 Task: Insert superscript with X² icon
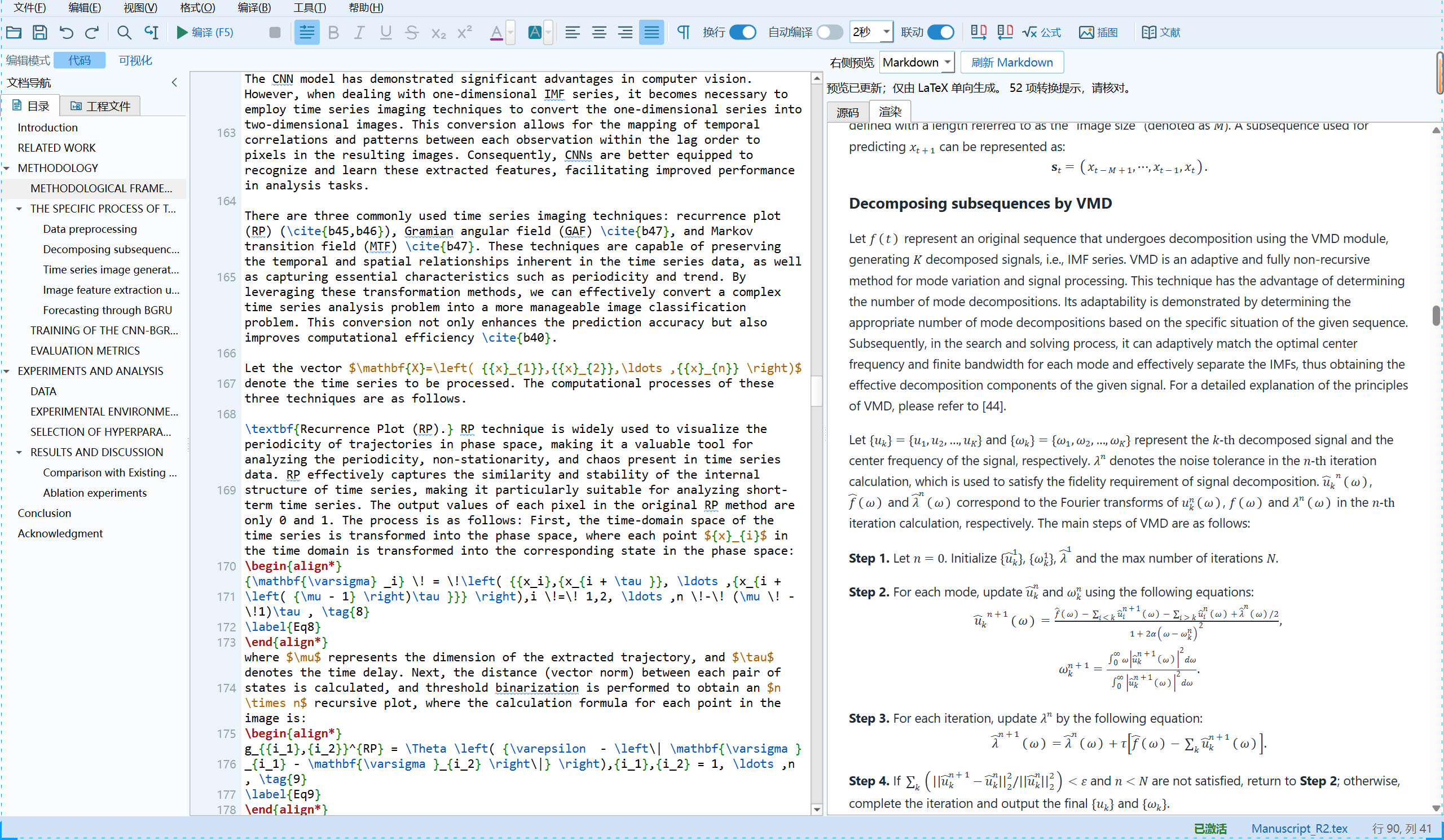coord(465,32)
